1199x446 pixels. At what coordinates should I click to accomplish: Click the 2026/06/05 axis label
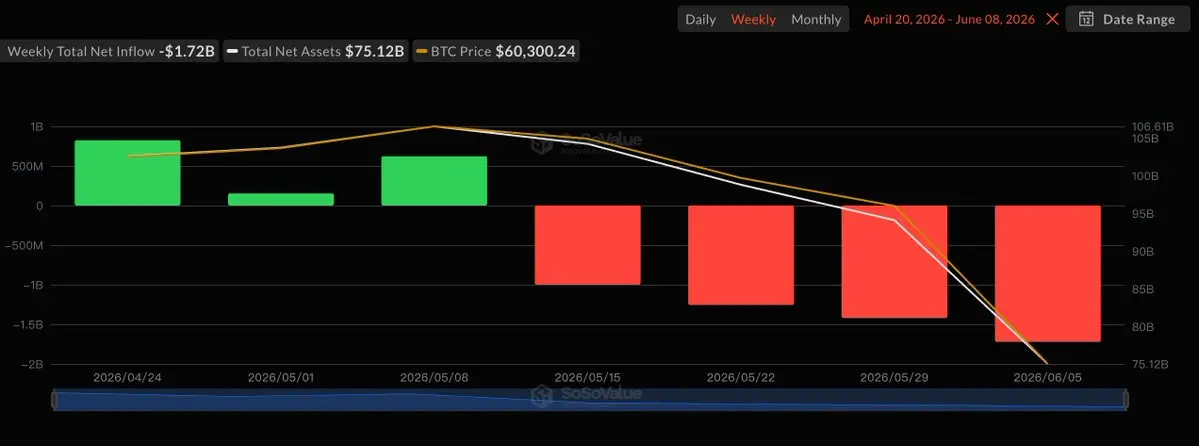(1048, 377)
